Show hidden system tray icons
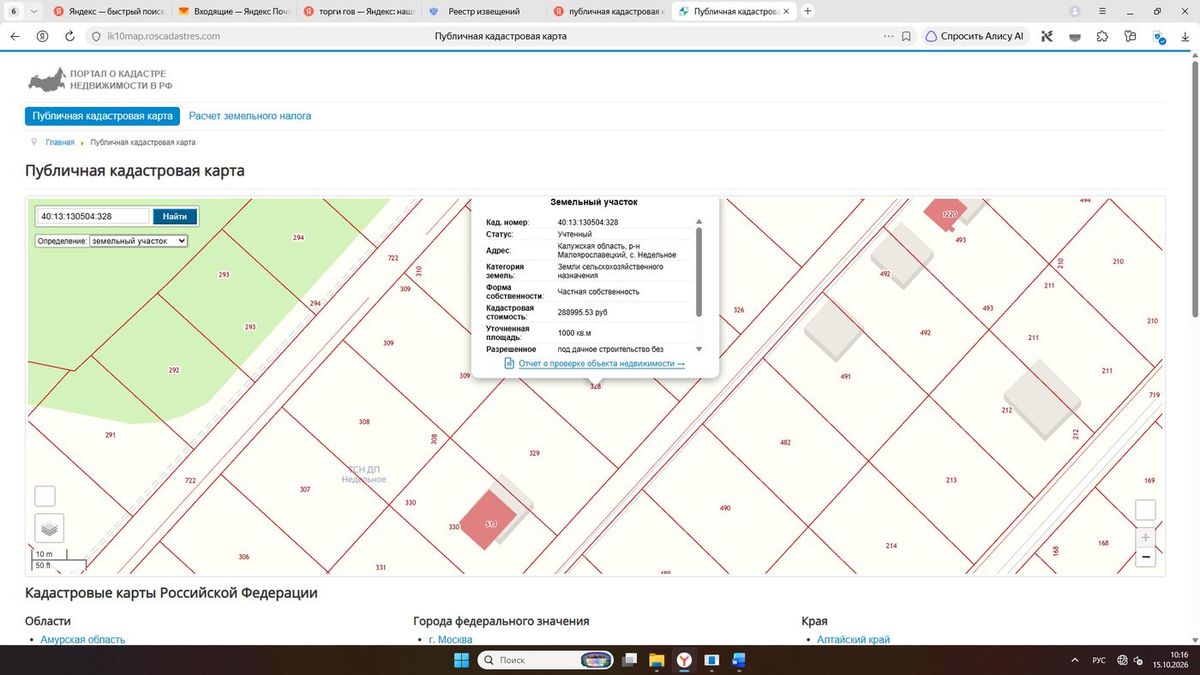1200x675 pixels. [x=1075, y=660]
